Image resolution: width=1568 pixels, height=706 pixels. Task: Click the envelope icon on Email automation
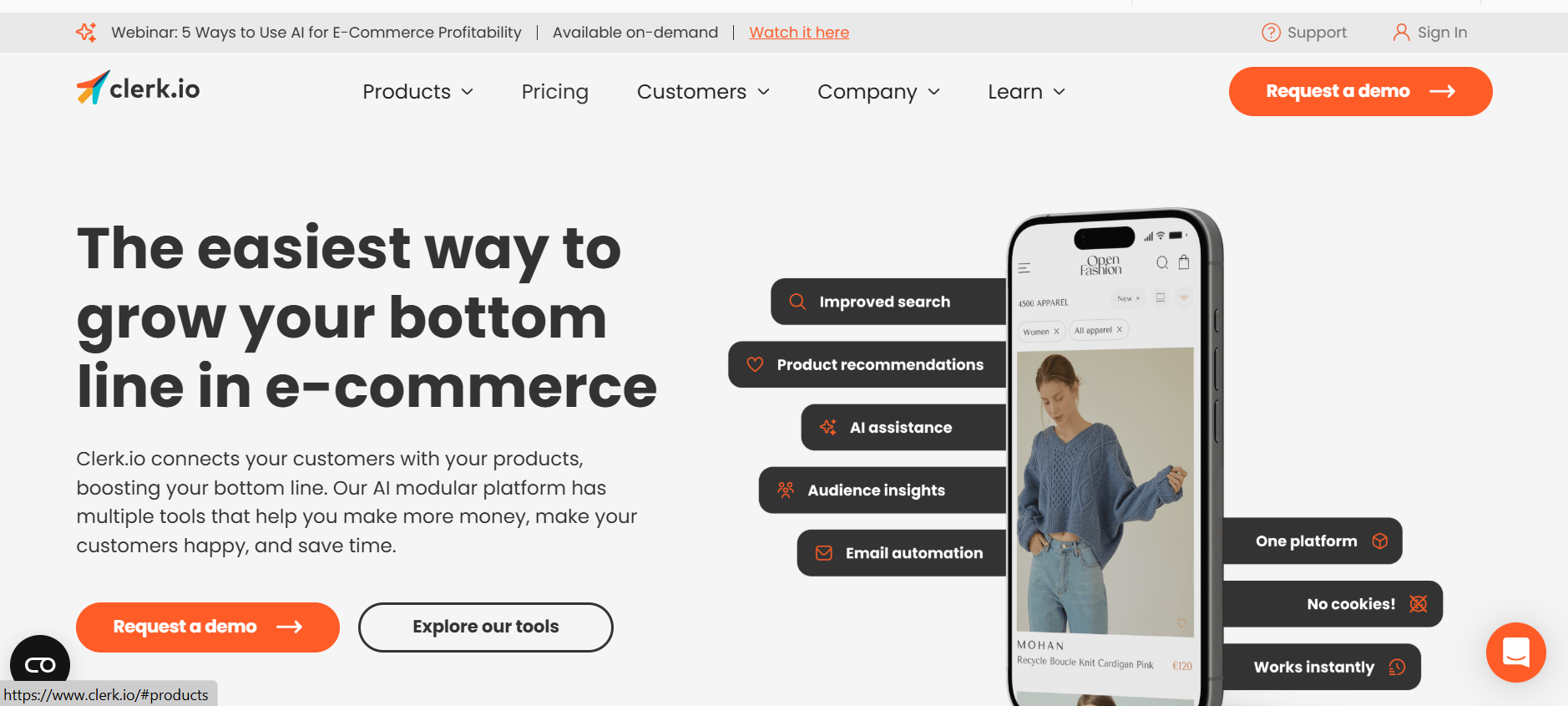tap(823, 553)
